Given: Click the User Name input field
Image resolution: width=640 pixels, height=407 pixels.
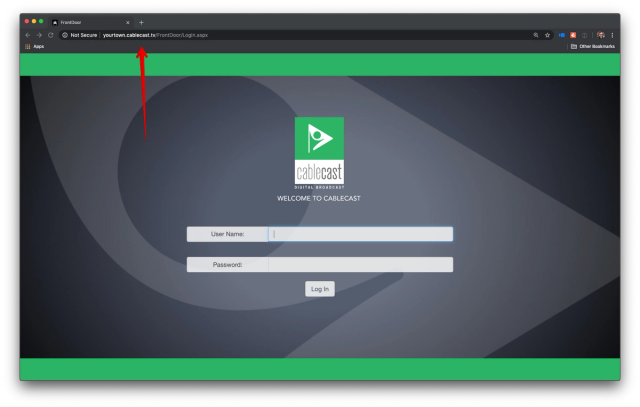Looking at the screenshot, I should [360, 234].
